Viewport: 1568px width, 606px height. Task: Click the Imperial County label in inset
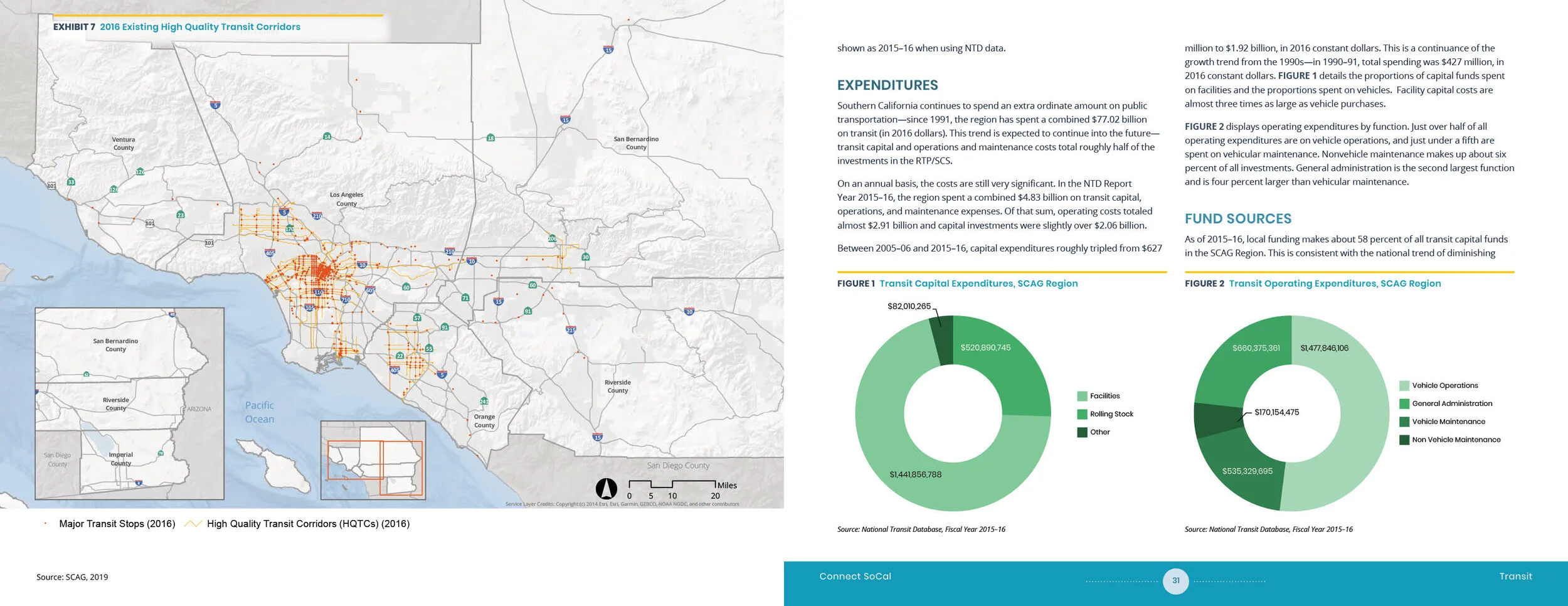pyautogui.click(x=120, y=459)
